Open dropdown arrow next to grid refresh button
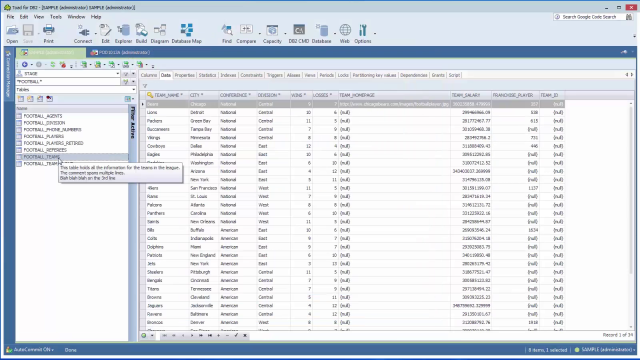Viewport: 640px width, 360px height. (152, 336)
